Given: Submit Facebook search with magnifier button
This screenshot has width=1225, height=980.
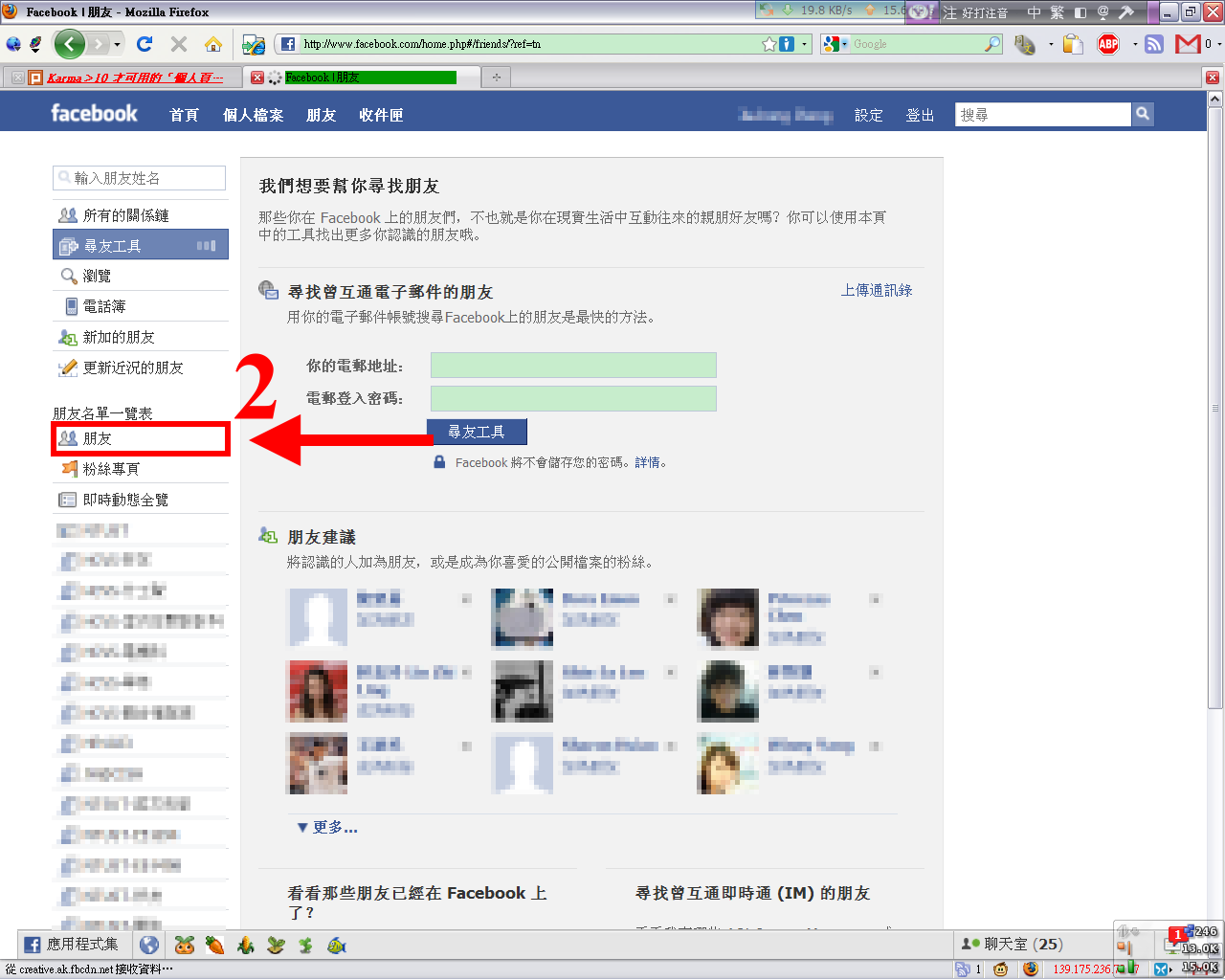Looking at the screenshot, I should click(x=1143, y=115).
